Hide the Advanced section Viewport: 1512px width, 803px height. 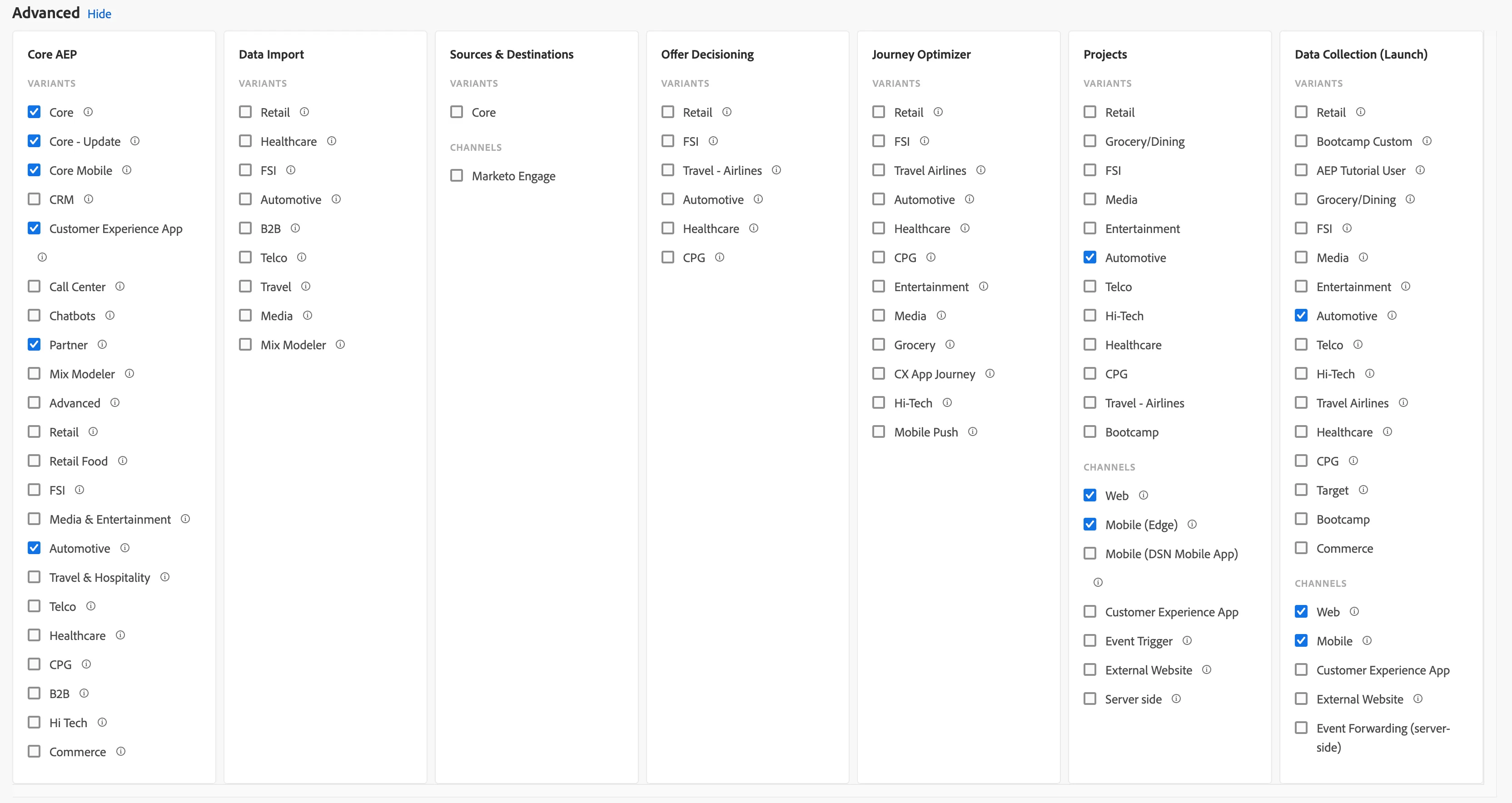click(x=99, y=14)
